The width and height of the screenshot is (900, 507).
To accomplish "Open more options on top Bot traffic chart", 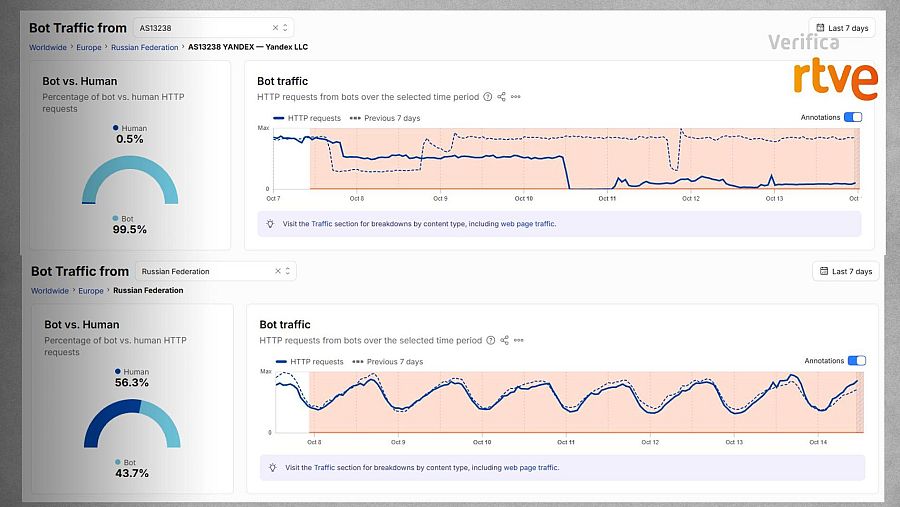I will (515, 96).
